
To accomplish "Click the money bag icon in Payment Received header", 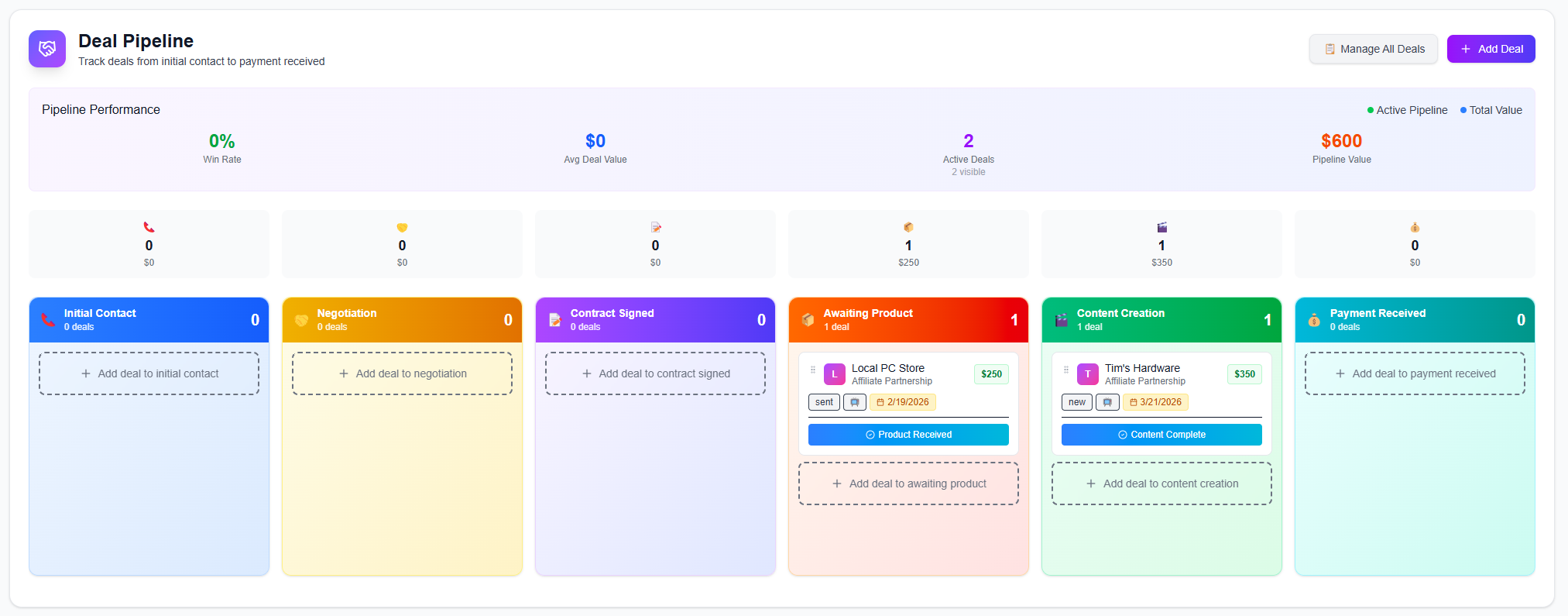I will [1314, 320].
